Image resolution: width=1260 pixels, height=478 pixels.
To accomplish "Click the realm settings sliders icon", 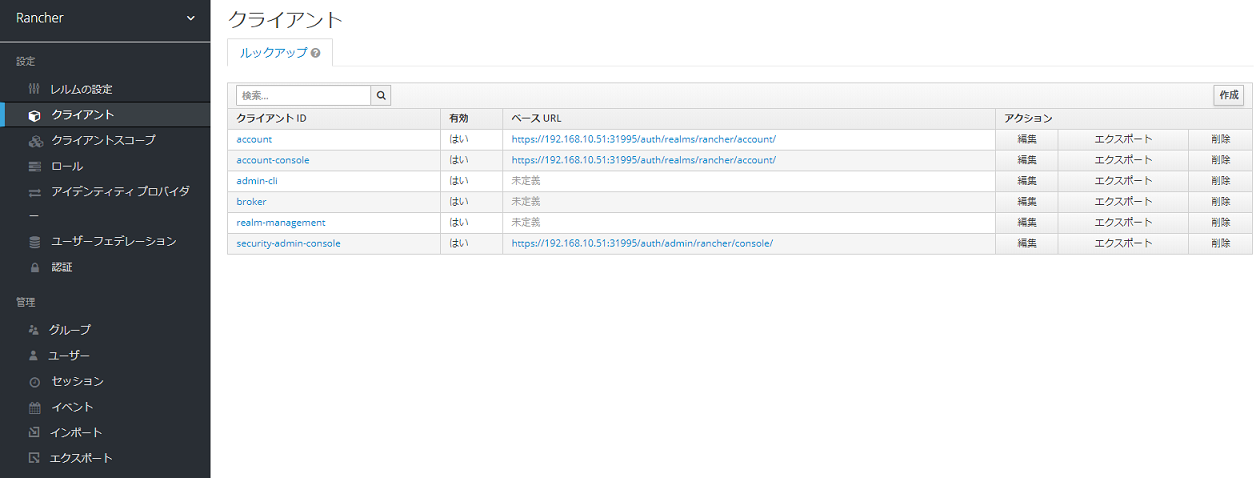I will pyautogui.click(x=34, y=89).
